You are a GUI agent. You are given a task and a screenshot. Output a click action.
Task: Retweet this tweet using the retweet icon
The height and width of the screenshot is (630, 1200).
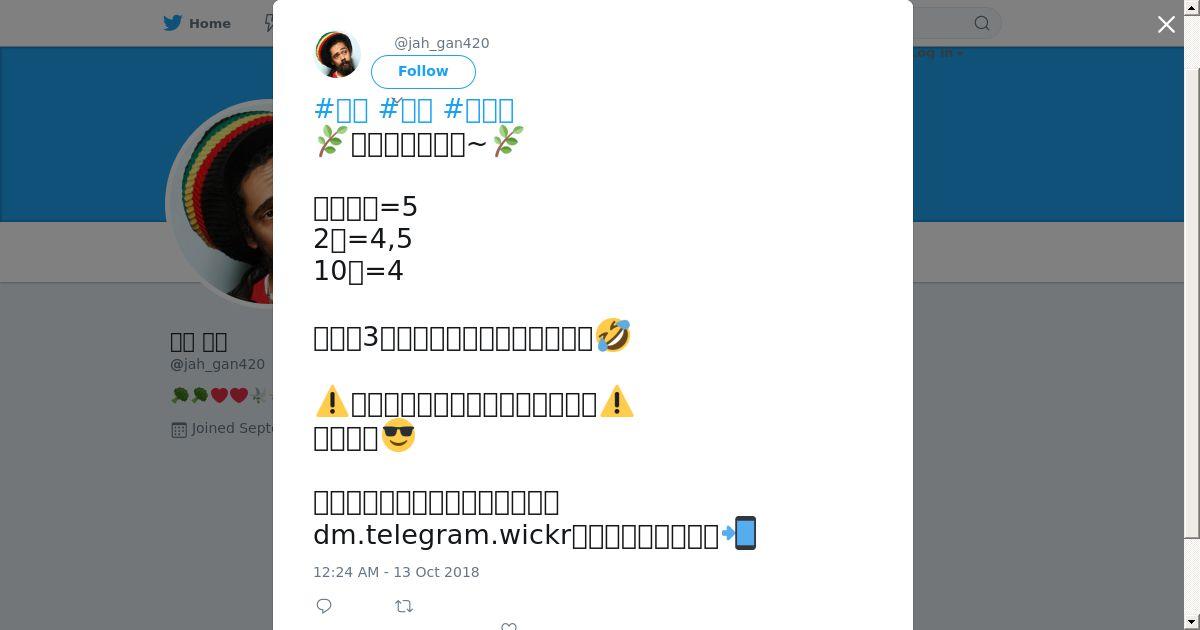click(x=404, y=606)
